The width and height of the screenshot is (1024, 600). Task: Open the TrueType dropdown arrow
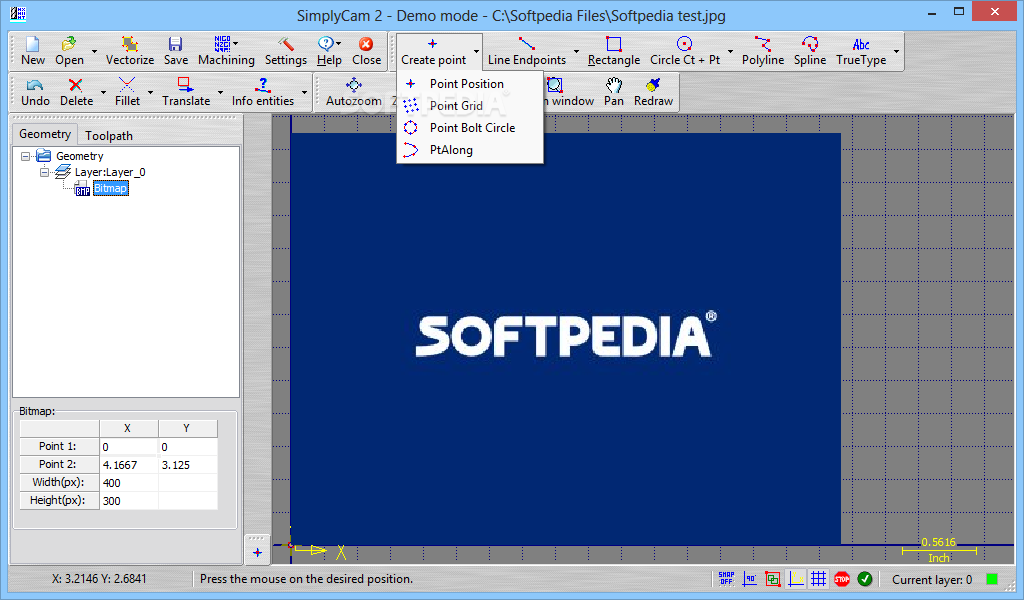click(x=896, y=52)
